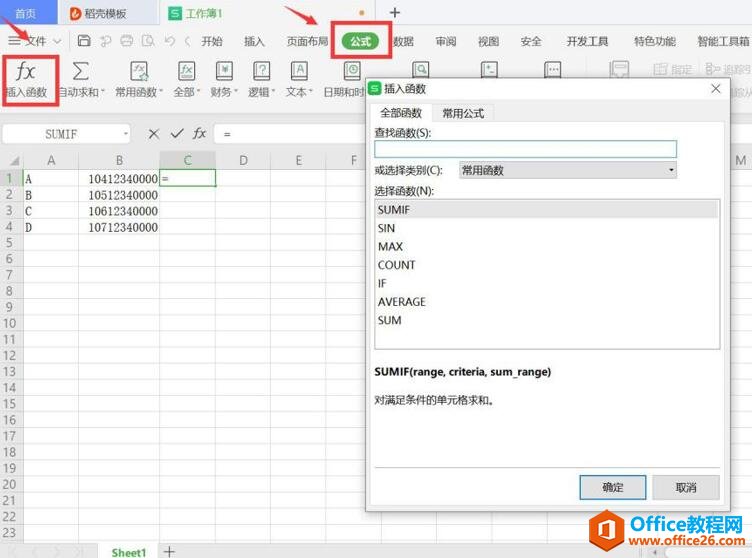Select cell B2 containing 10512340000

[119, 195]
